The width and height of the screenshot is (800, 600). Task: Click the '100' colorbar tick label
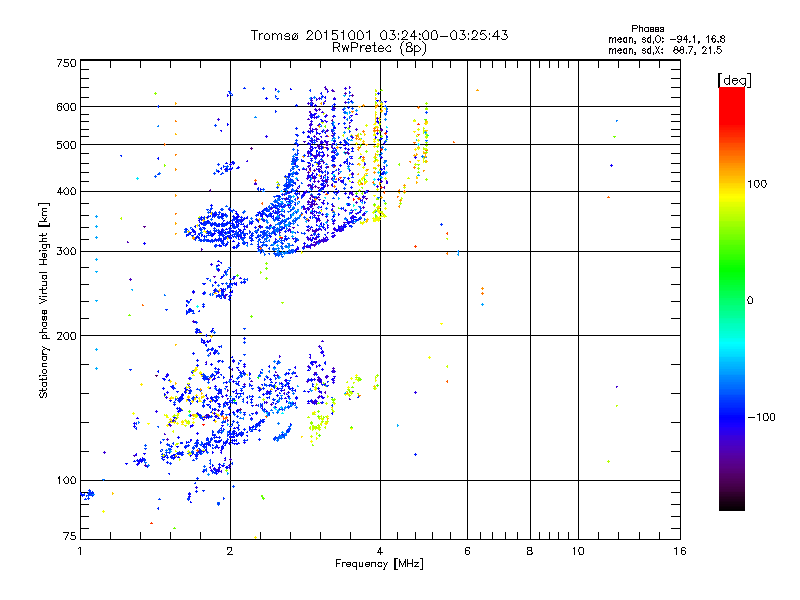tap(757, 184)
